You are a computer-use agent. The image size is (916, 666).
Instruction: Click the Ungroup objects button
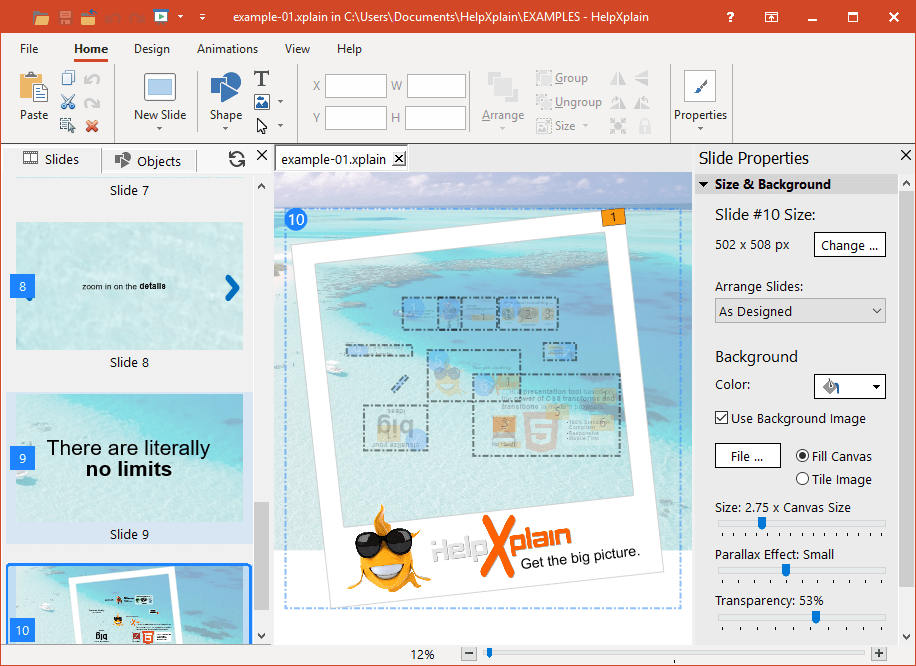tap(569, 102)
